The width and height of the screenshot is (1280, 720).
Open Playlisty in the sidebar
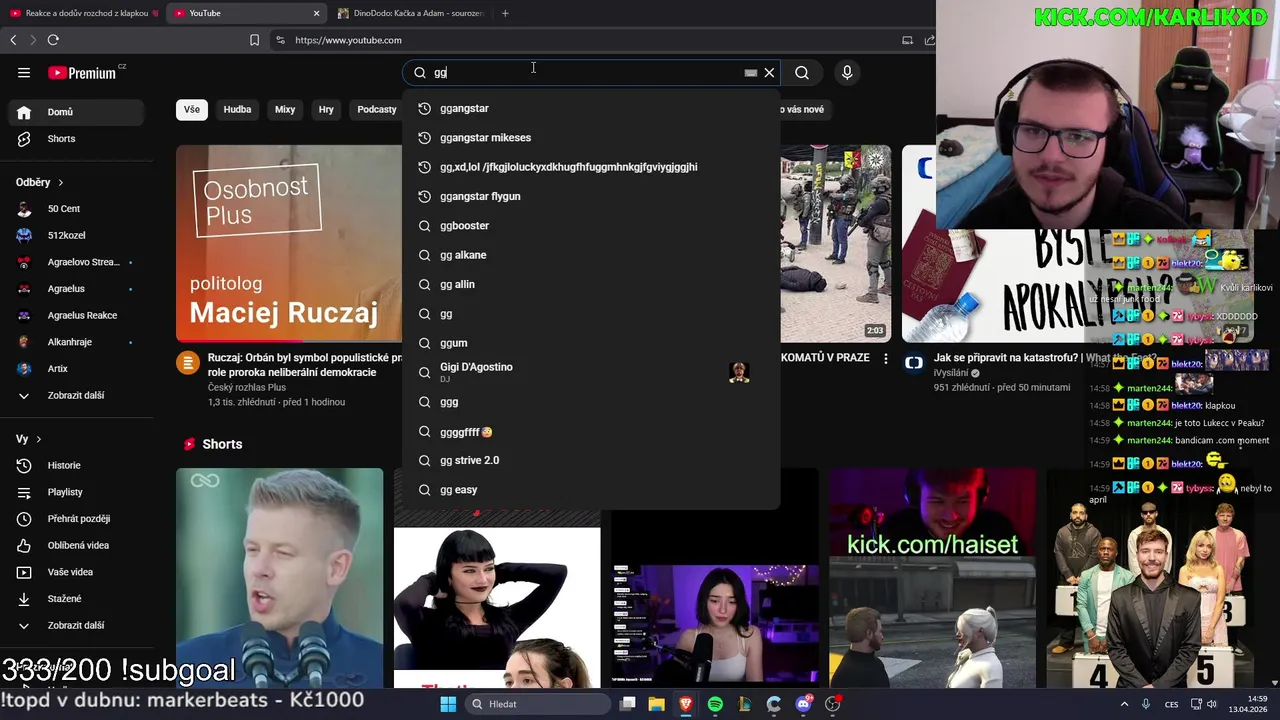click(x=76, y=492)
